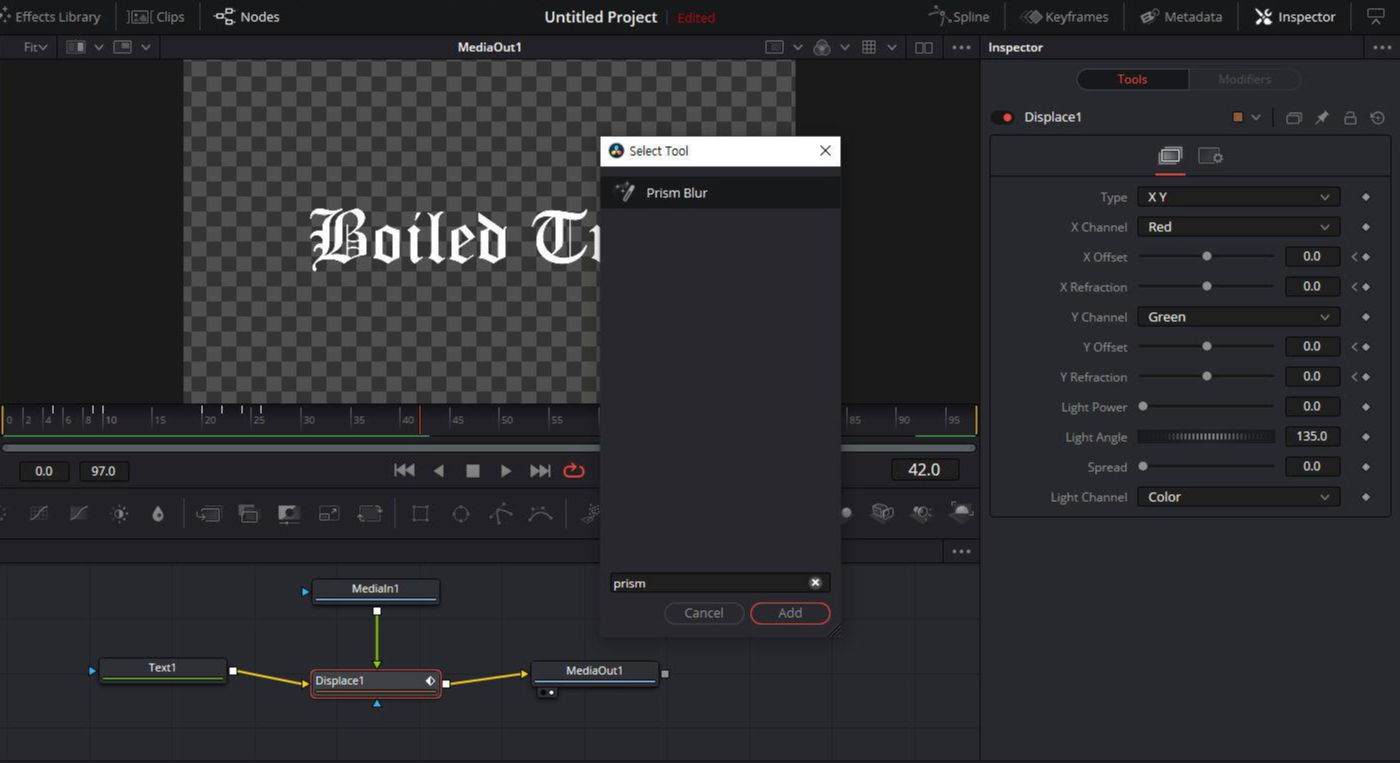
Task: Click Add in Select Tool dialog
Action: 790,613
